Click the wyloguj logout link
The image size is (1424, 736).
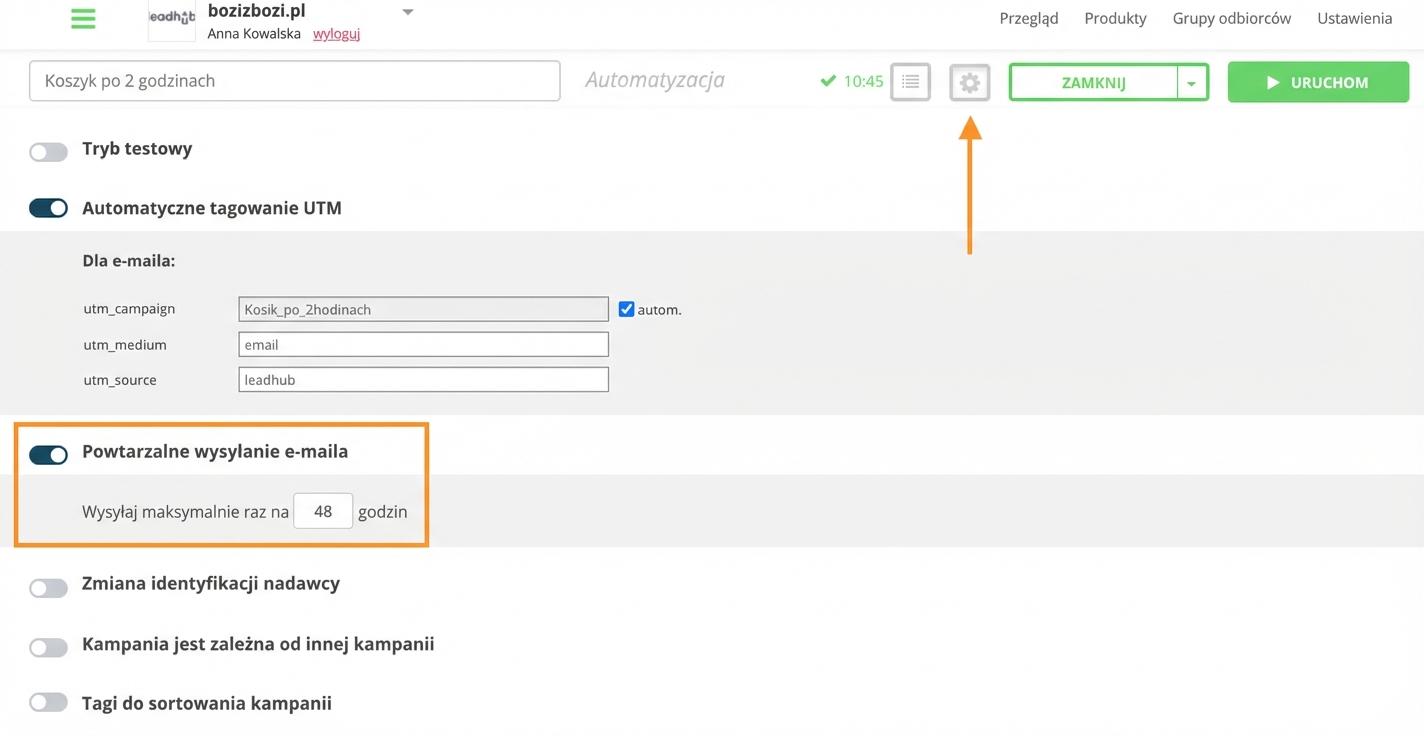point(336,33)
